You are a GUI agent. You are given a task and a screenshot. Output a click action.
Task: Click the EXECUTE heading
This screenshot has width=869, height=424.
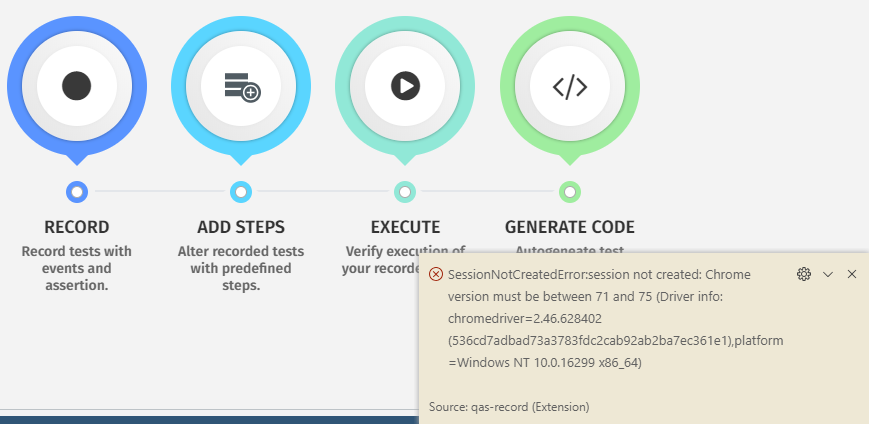tap(405, 227)
